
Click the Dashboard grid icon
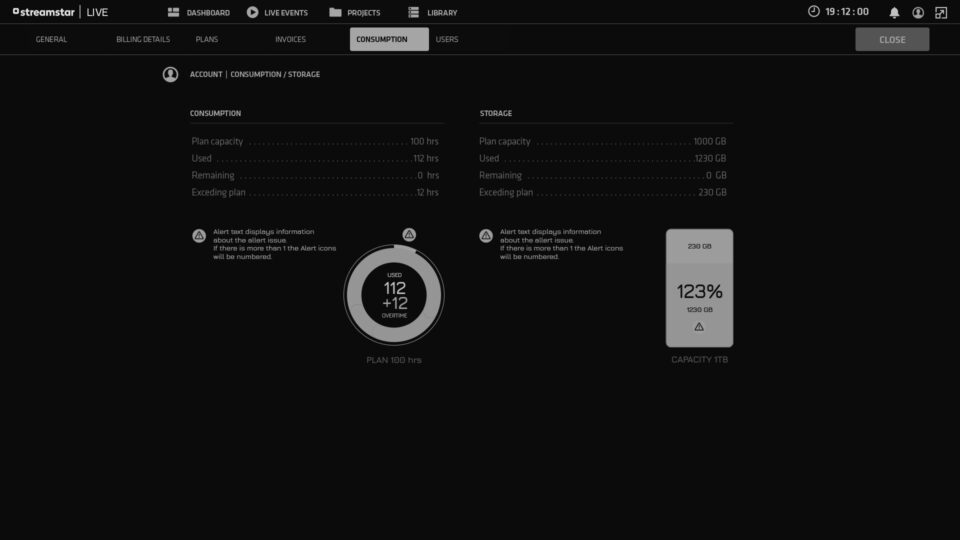pos(173,12)
